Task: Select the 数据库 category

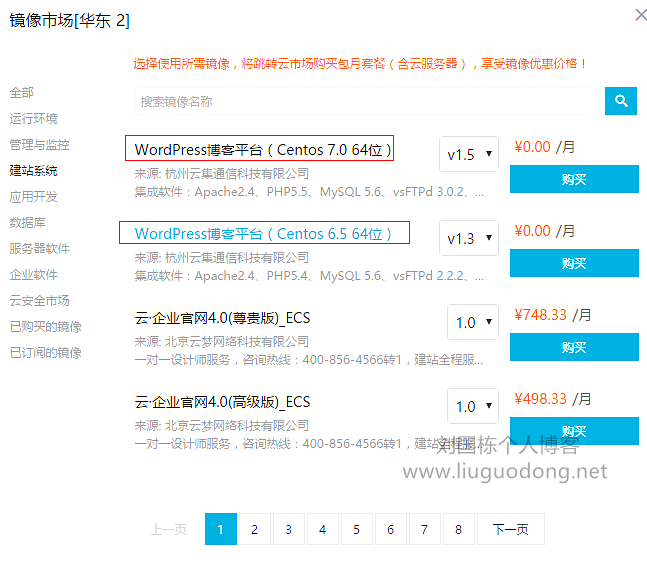Action: 27,222
